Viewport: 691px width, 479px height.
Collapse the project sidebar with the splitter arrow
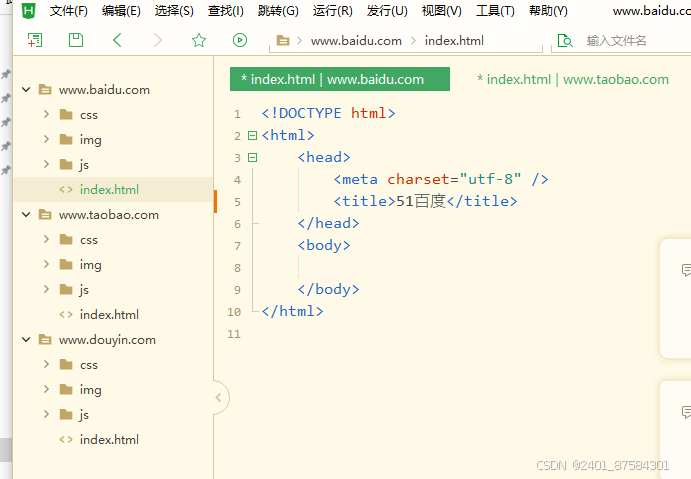(x=220, y=398)
